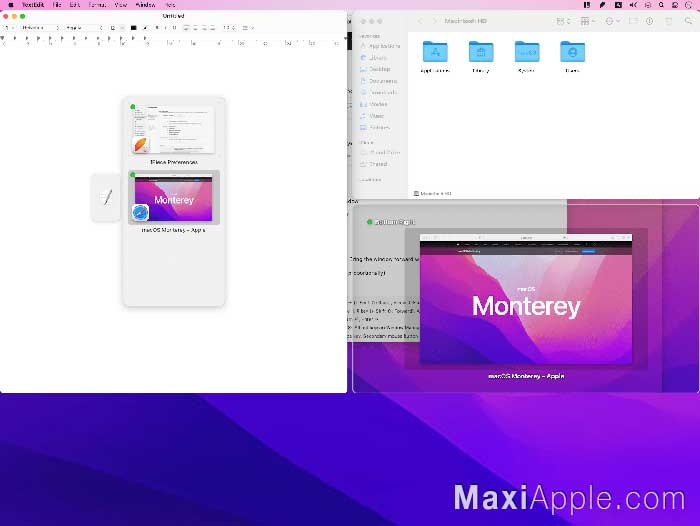Open Music in Finder sidebar
Image resolution: width=700 pixels, height=526 pixels.
372,116
